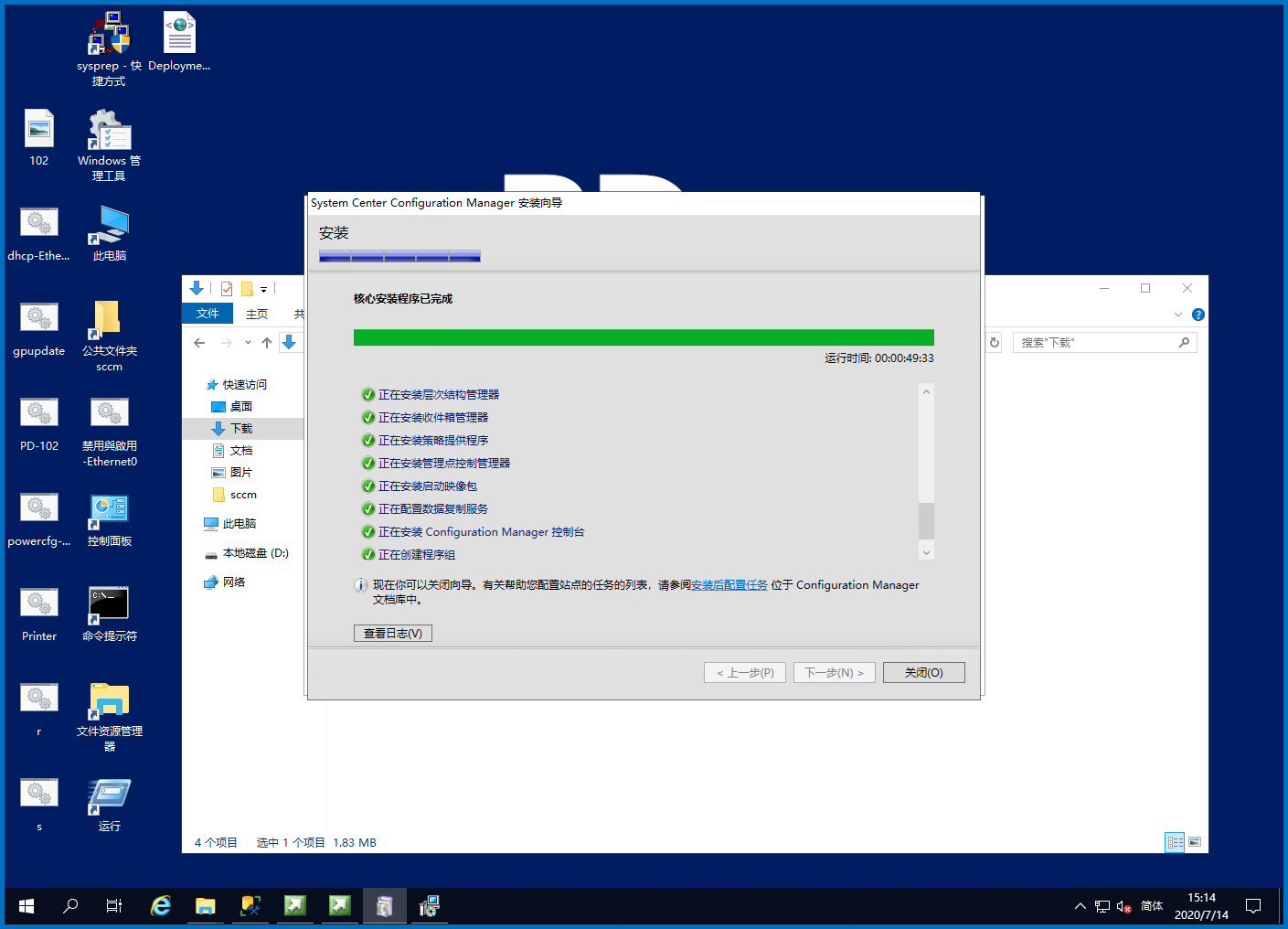This screenshot has width=1288, height=929.
Task: Open quick access toolbar customize dropdown
Action: 264,289
